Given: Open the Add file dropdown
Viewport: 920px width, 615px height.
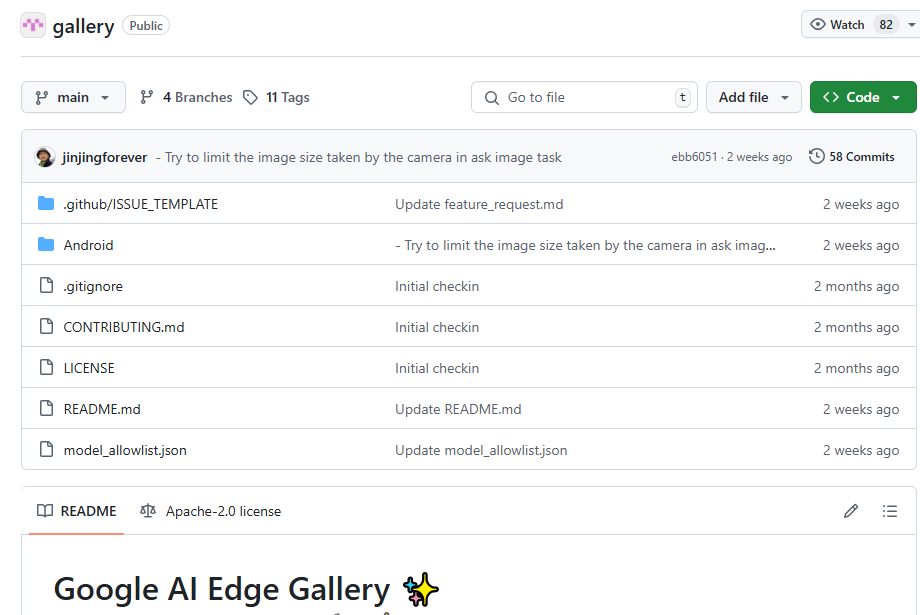Looking at the screenshot, I should pyautogui.click(x=754, y=97).
